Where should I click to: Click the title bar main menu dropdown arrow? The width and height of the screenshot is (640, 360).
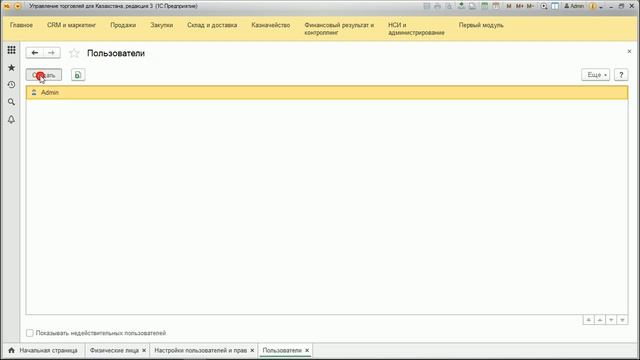pyautogui.click(x=18, y=6)
